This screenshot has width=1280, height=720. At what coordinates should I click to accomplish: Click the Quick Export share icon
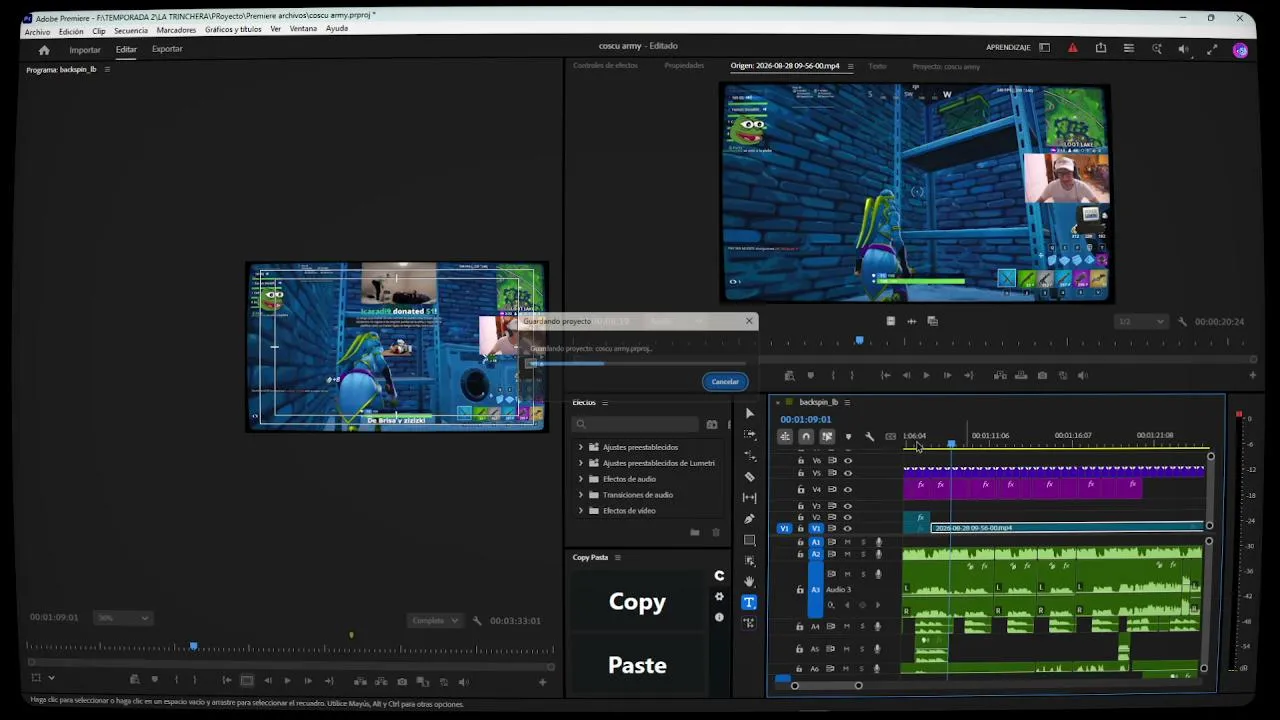[1101, 48]
